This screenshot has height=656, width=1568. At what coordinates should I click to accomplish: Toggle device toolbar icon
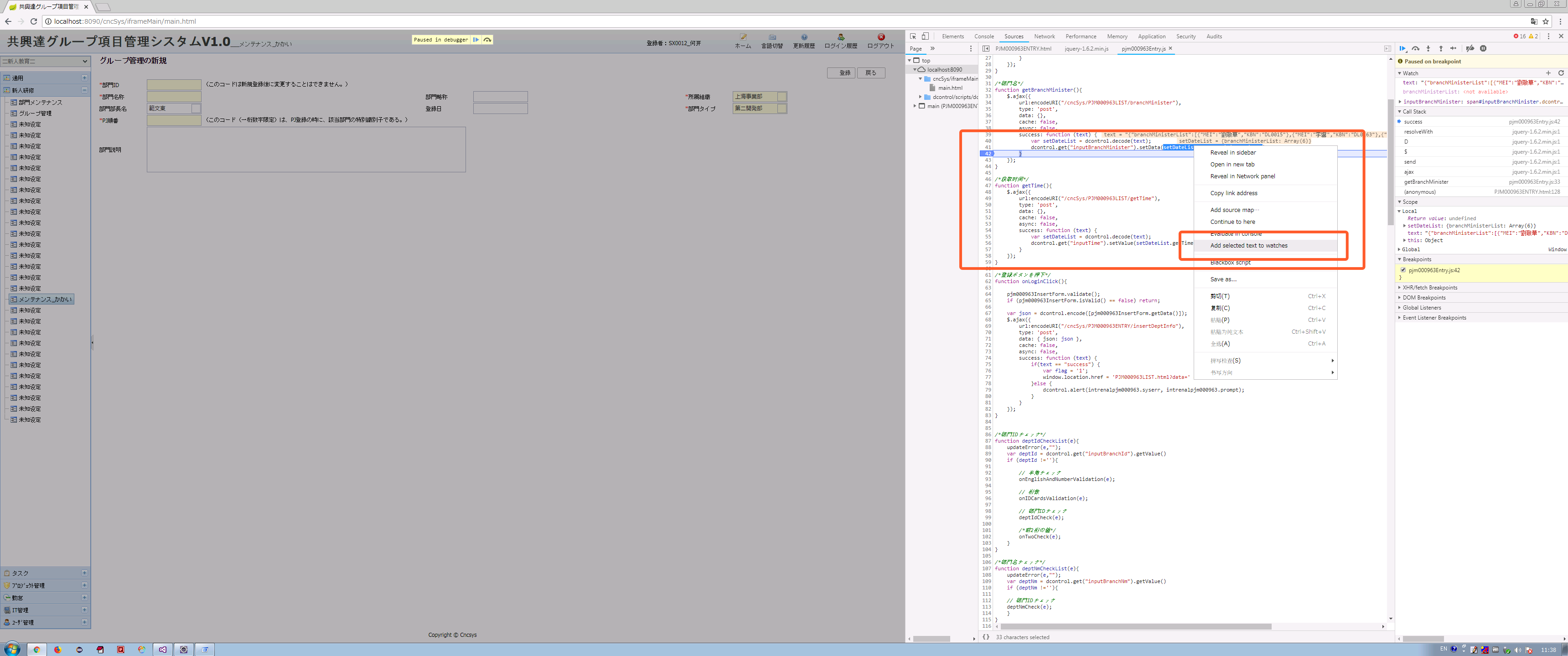click(925, 36)
